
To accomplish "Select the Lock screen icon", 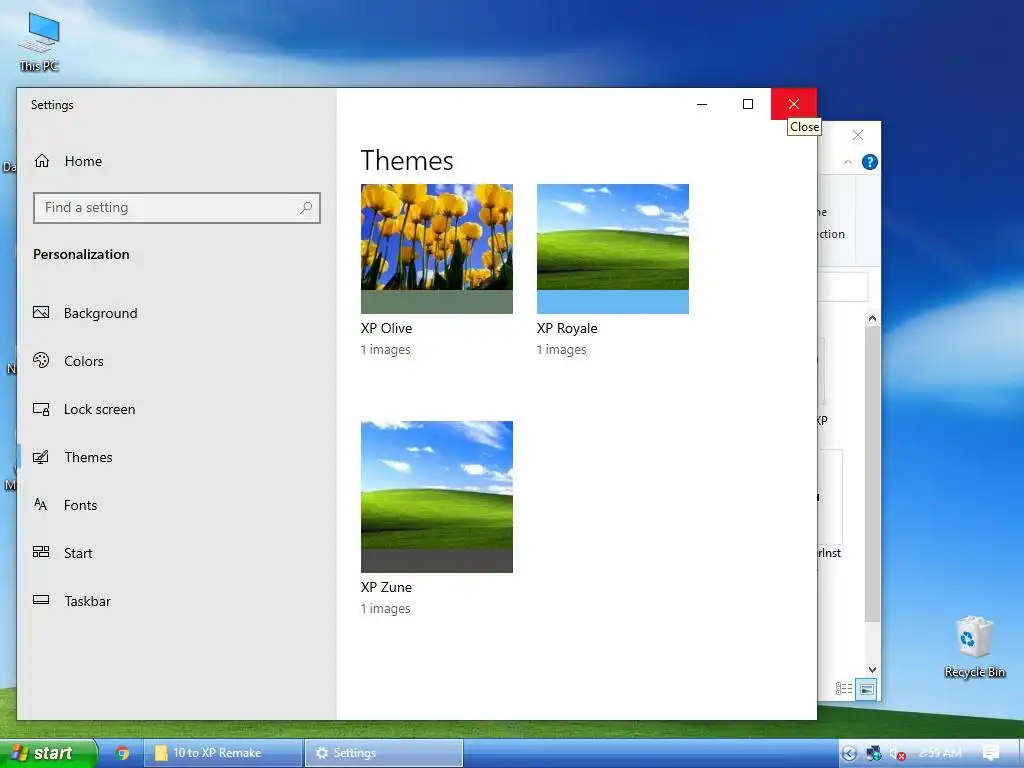I will tap(41, 409).
